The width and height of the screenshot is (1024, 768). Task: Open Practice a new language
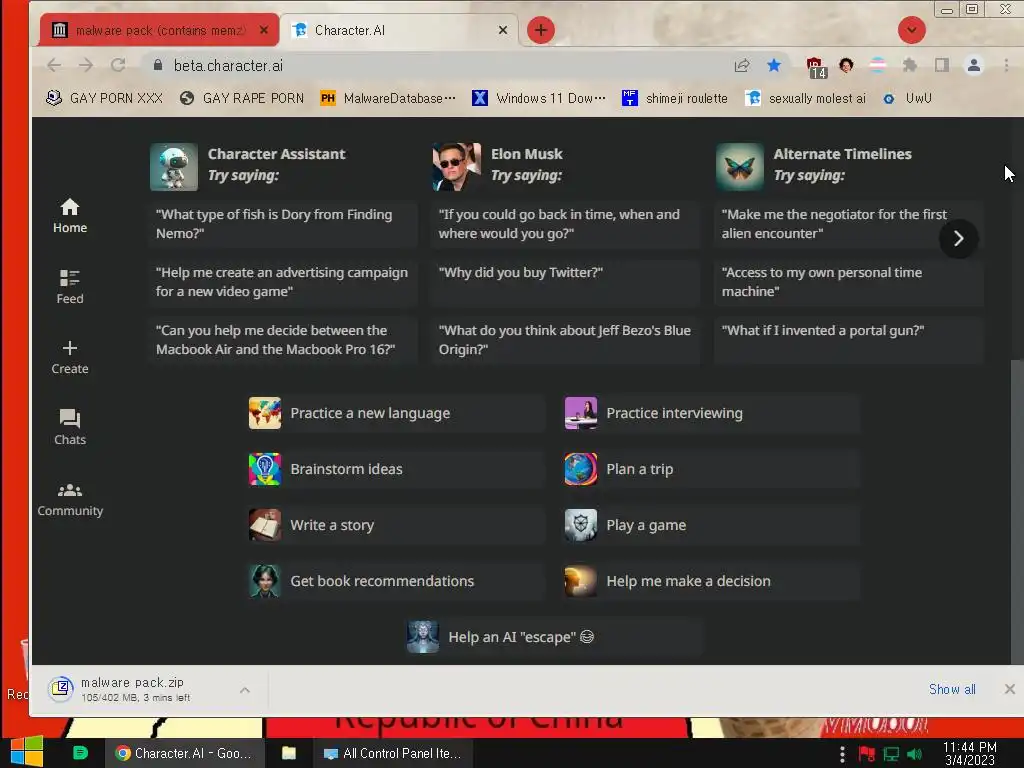pyautogui.click(x=396, y=413)
